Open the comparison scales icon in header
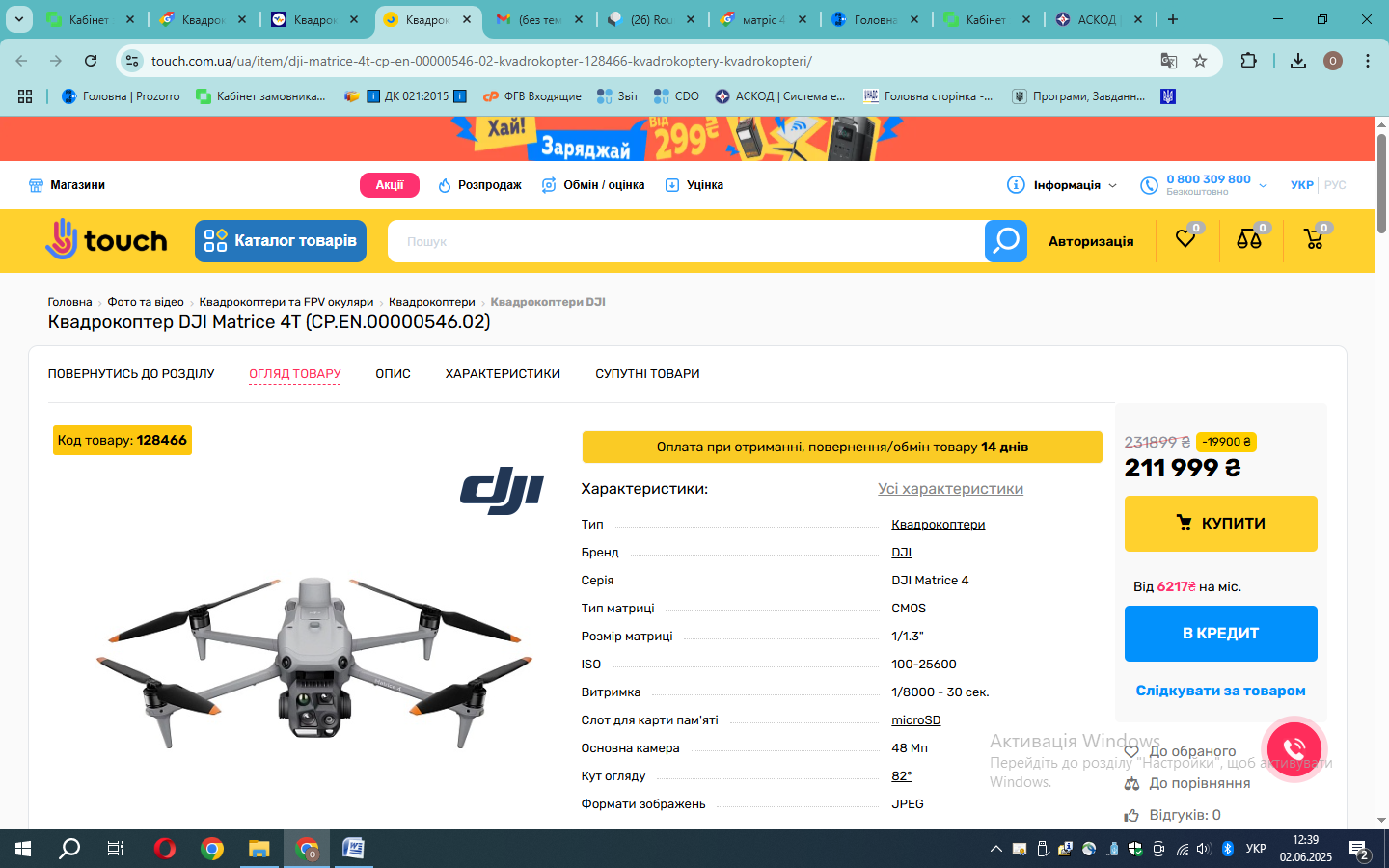The width and height of the screenshot is (1389, 868). [1249, 238]
